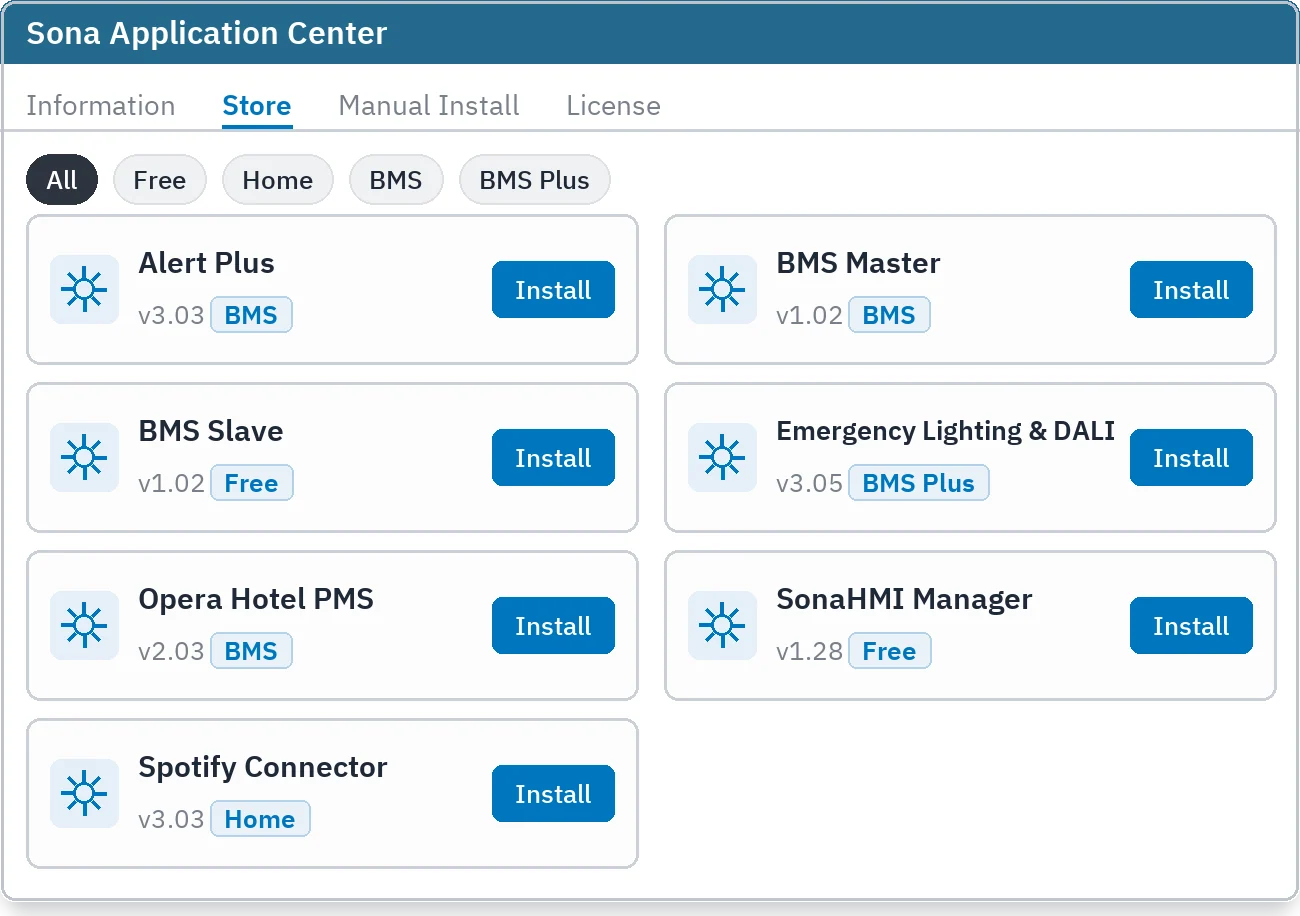Go to the License tab
This screenshot has width=1300, height=916.
pos(614,106)
